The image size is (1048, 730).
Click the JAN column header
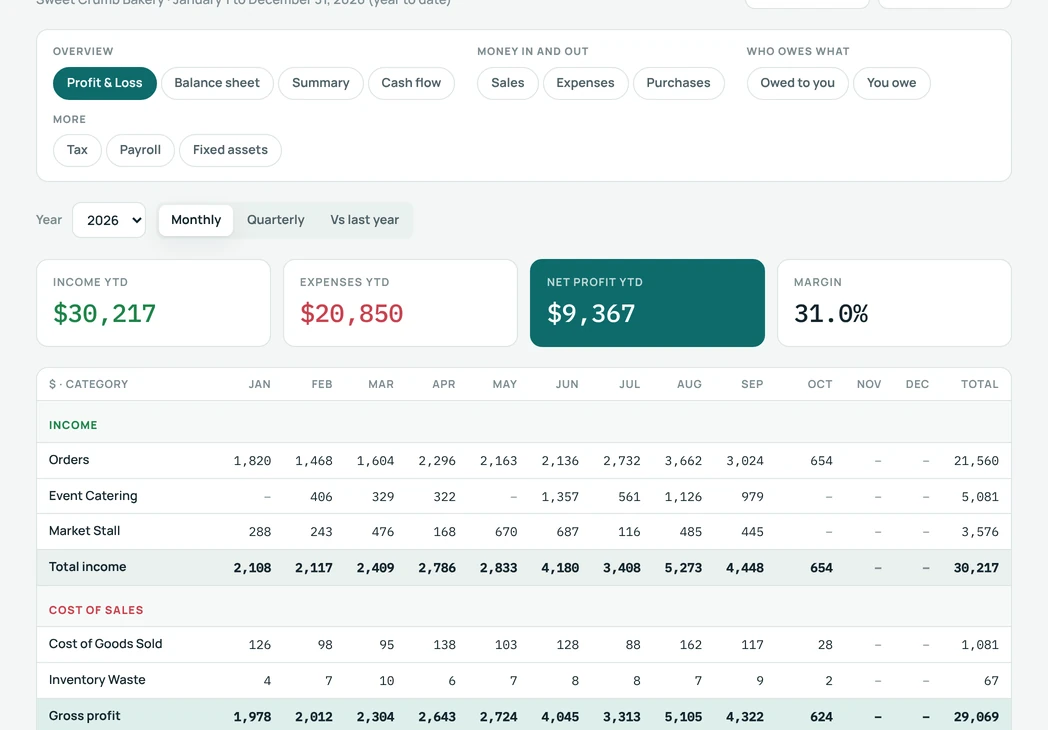click(259, 384)
